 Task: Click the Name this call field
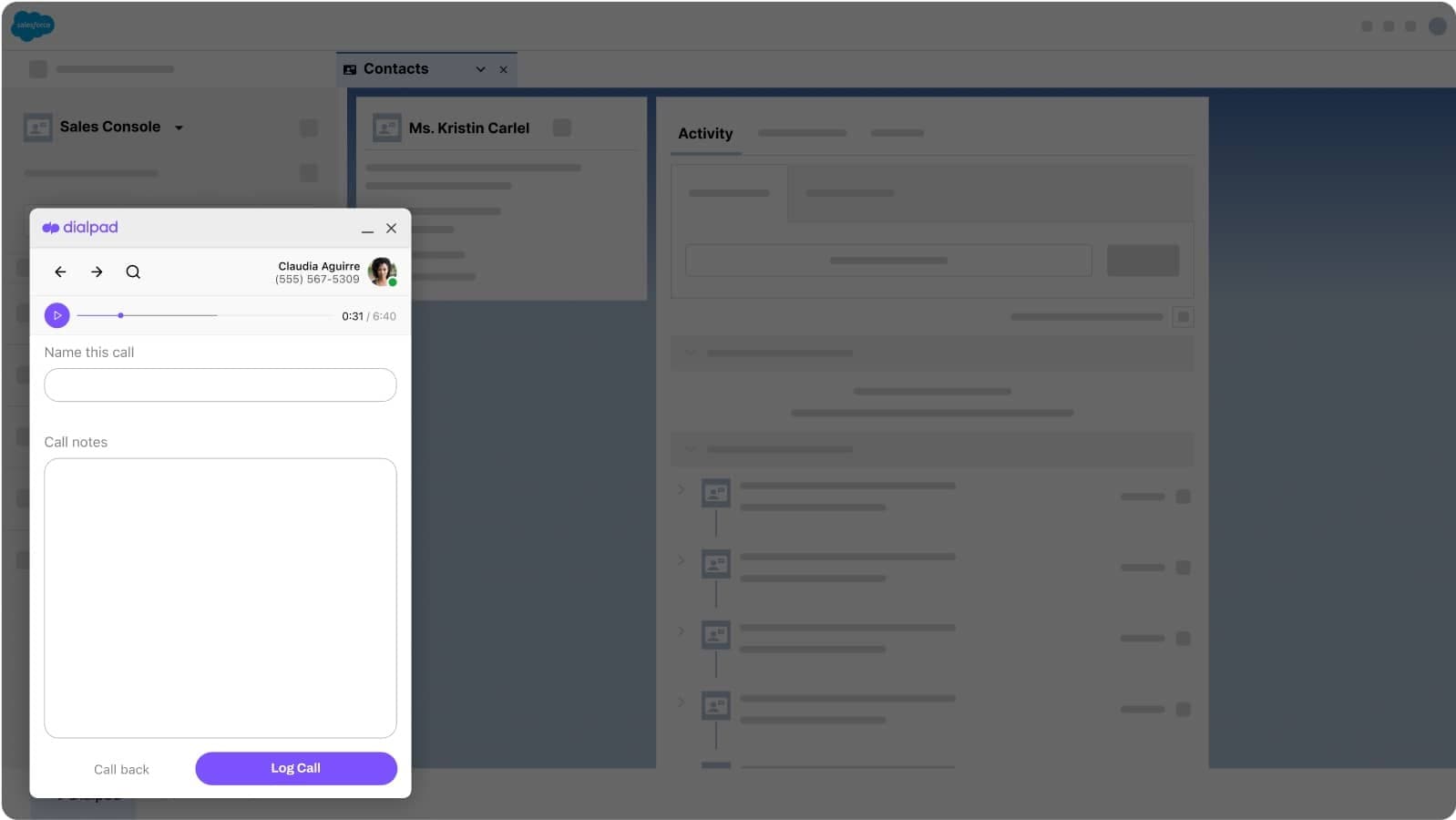(x=220, y=384)
